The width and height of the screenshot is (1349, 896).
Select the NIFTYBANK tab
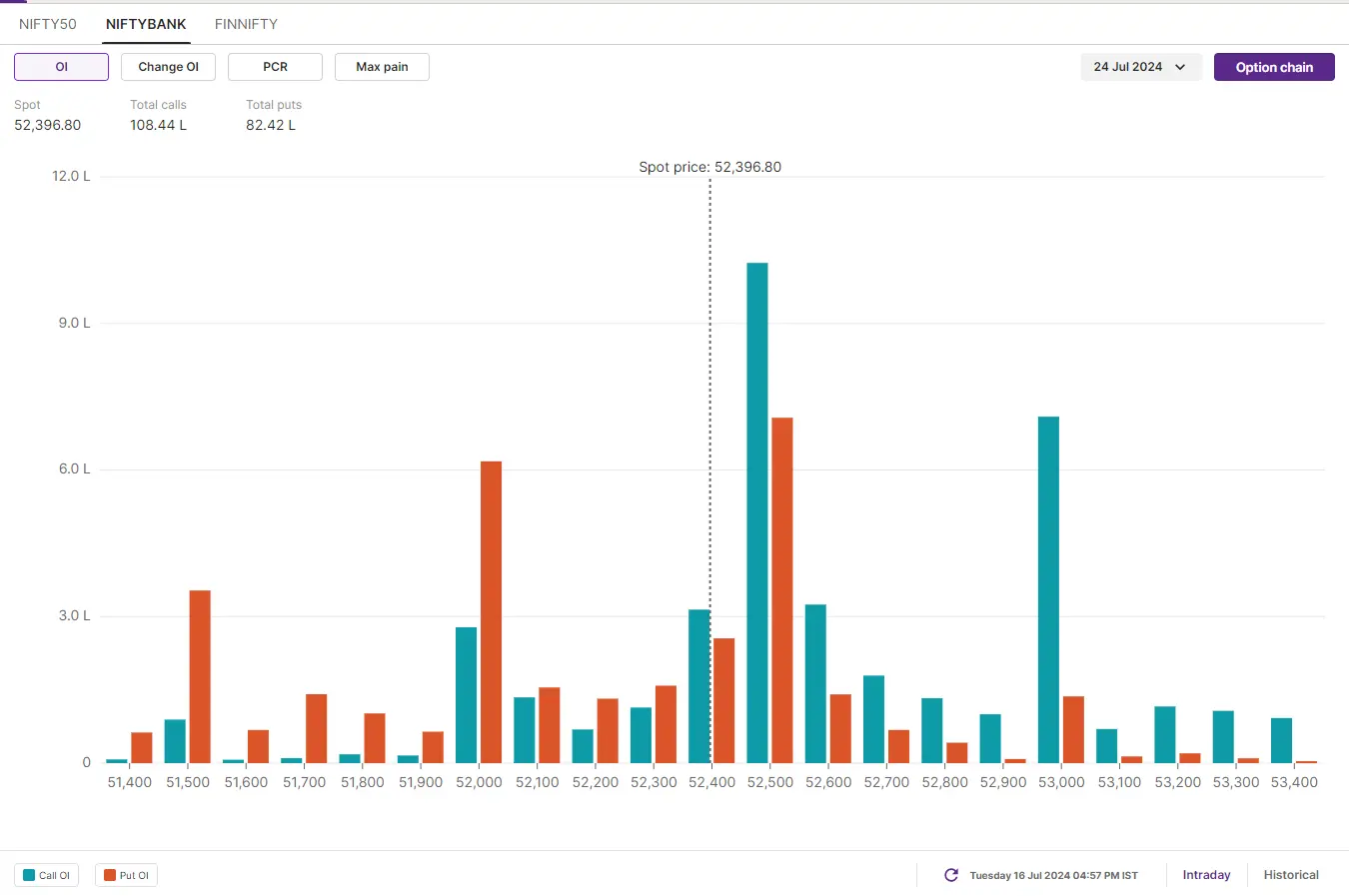tap(146, 24)
